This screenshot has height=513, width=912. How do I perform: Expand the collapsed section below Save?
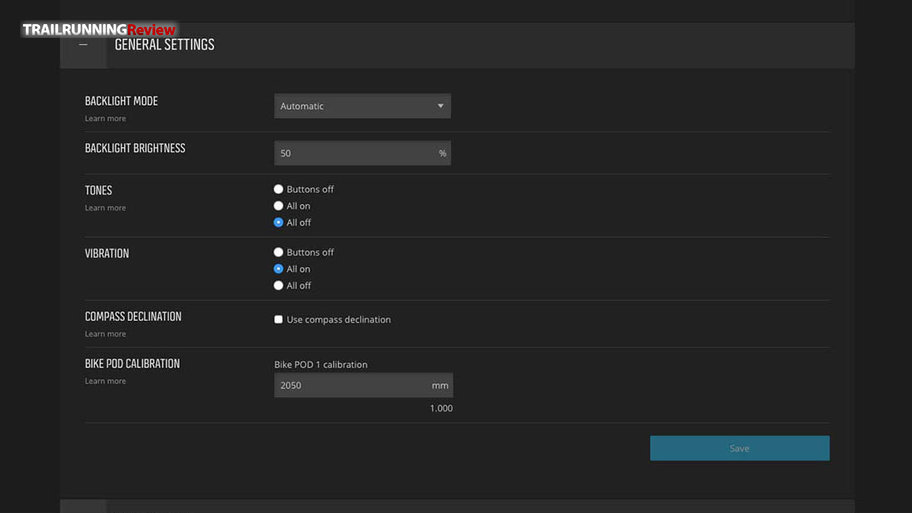(83, 506)
